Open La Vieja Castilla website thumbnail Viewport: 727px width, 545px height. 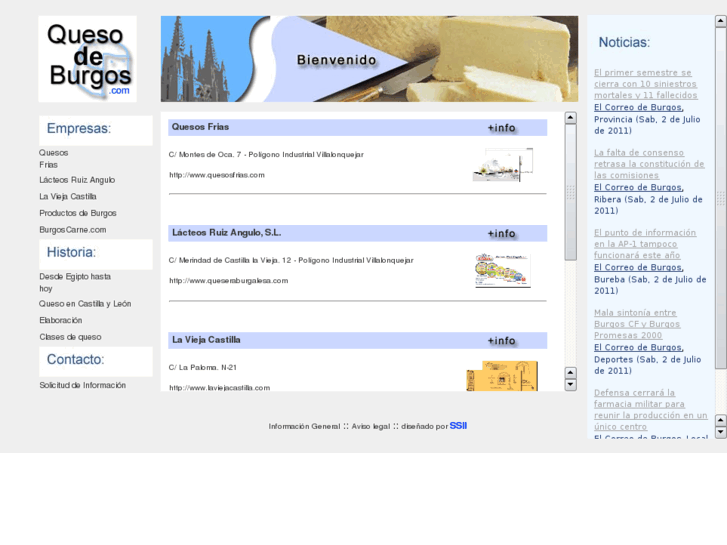click(502, 376)
